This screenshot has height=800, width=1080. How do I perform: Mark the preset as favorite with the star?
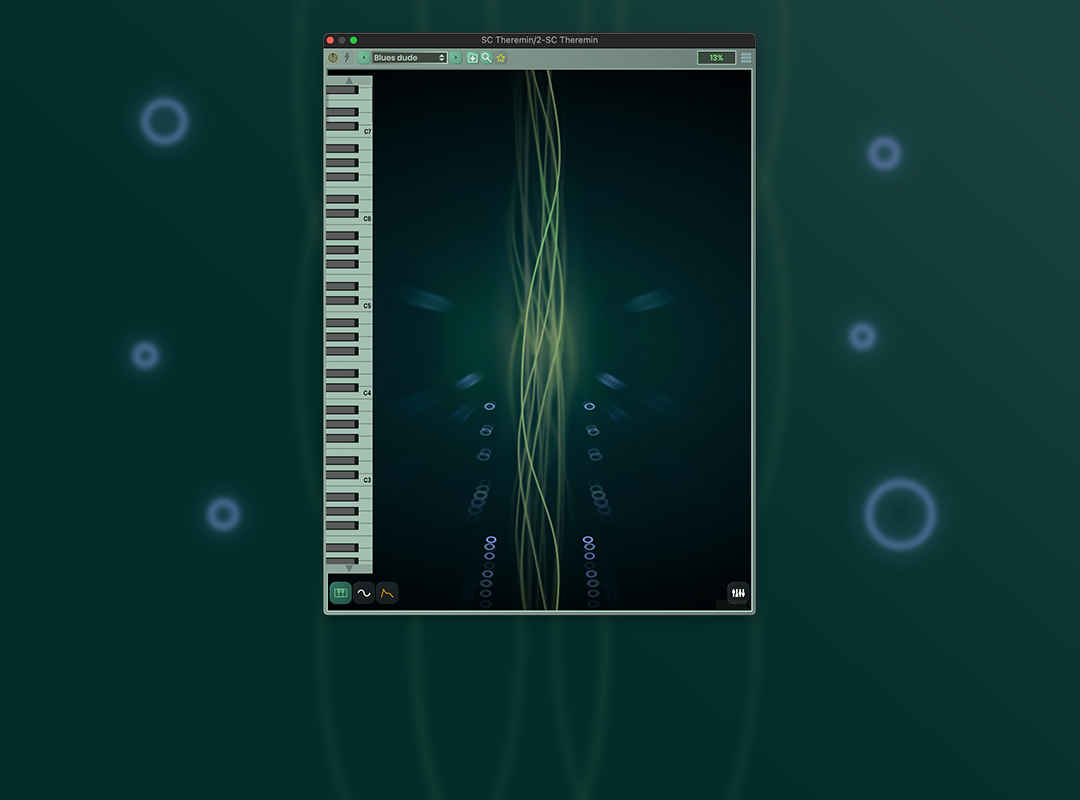pyautogui.click(x=500, y=58)
